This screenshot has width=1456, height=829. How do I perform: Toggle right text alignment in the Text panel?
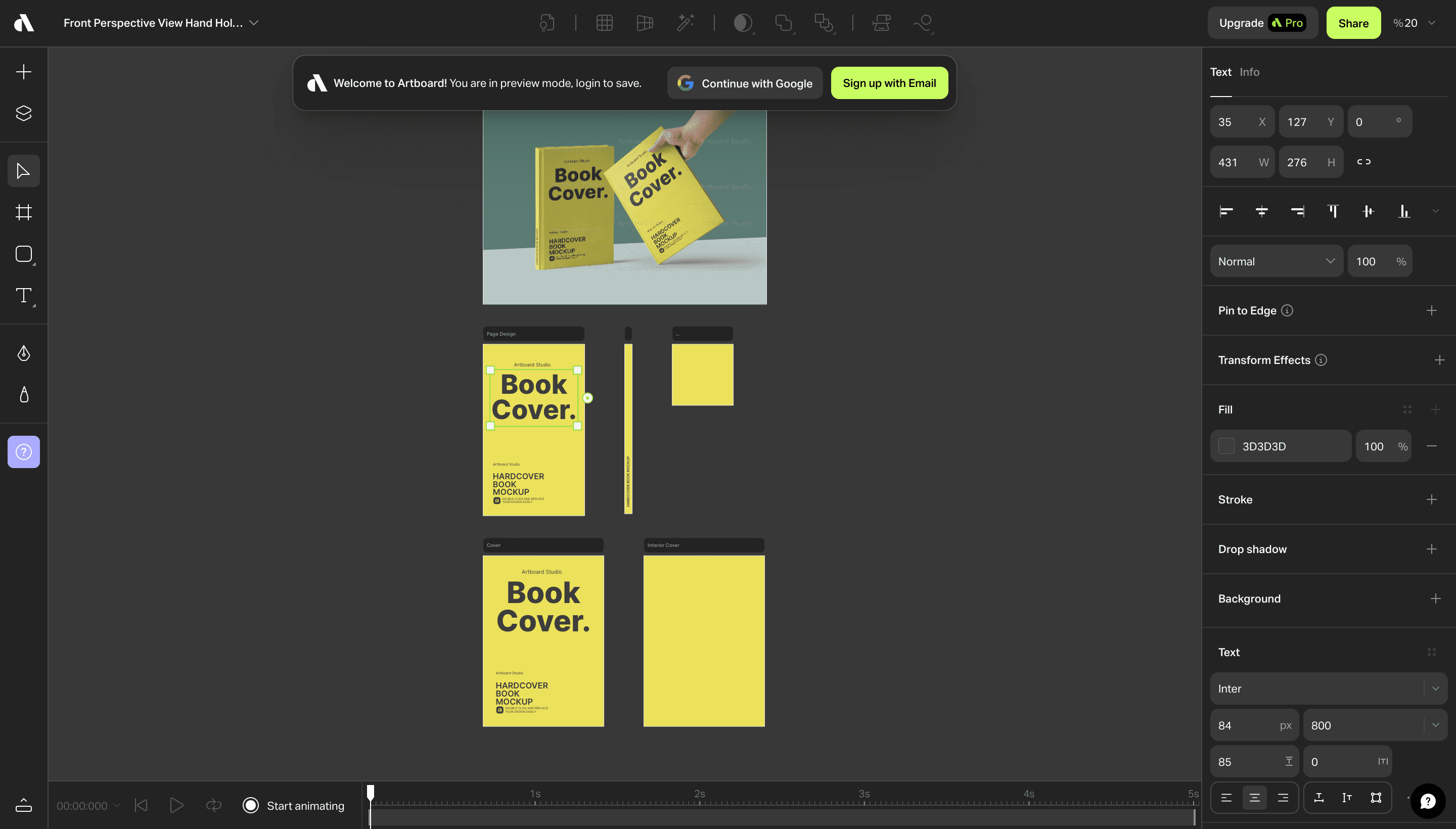pos(1284,797)
